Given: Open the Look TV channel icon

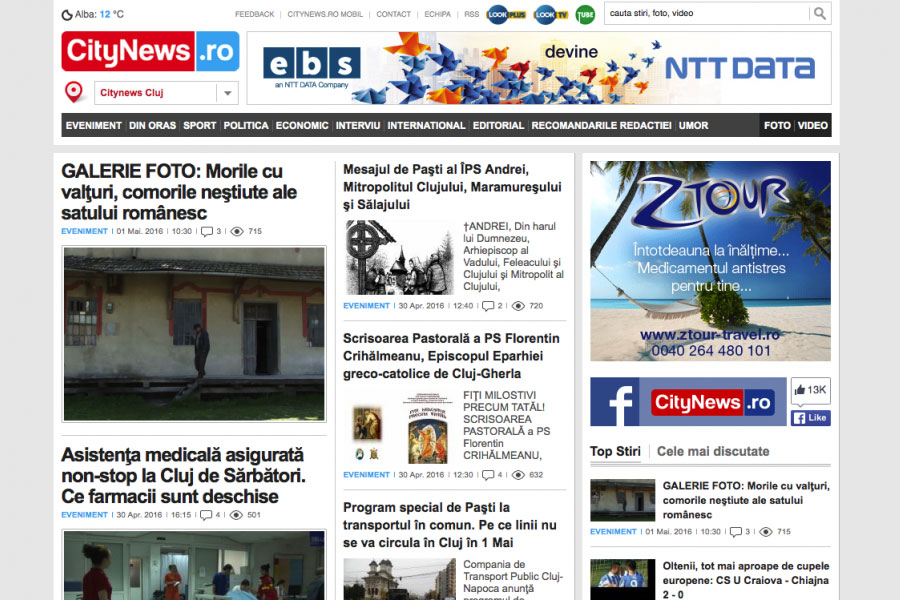Looking at the screenshot, I should tap(550, 14).
